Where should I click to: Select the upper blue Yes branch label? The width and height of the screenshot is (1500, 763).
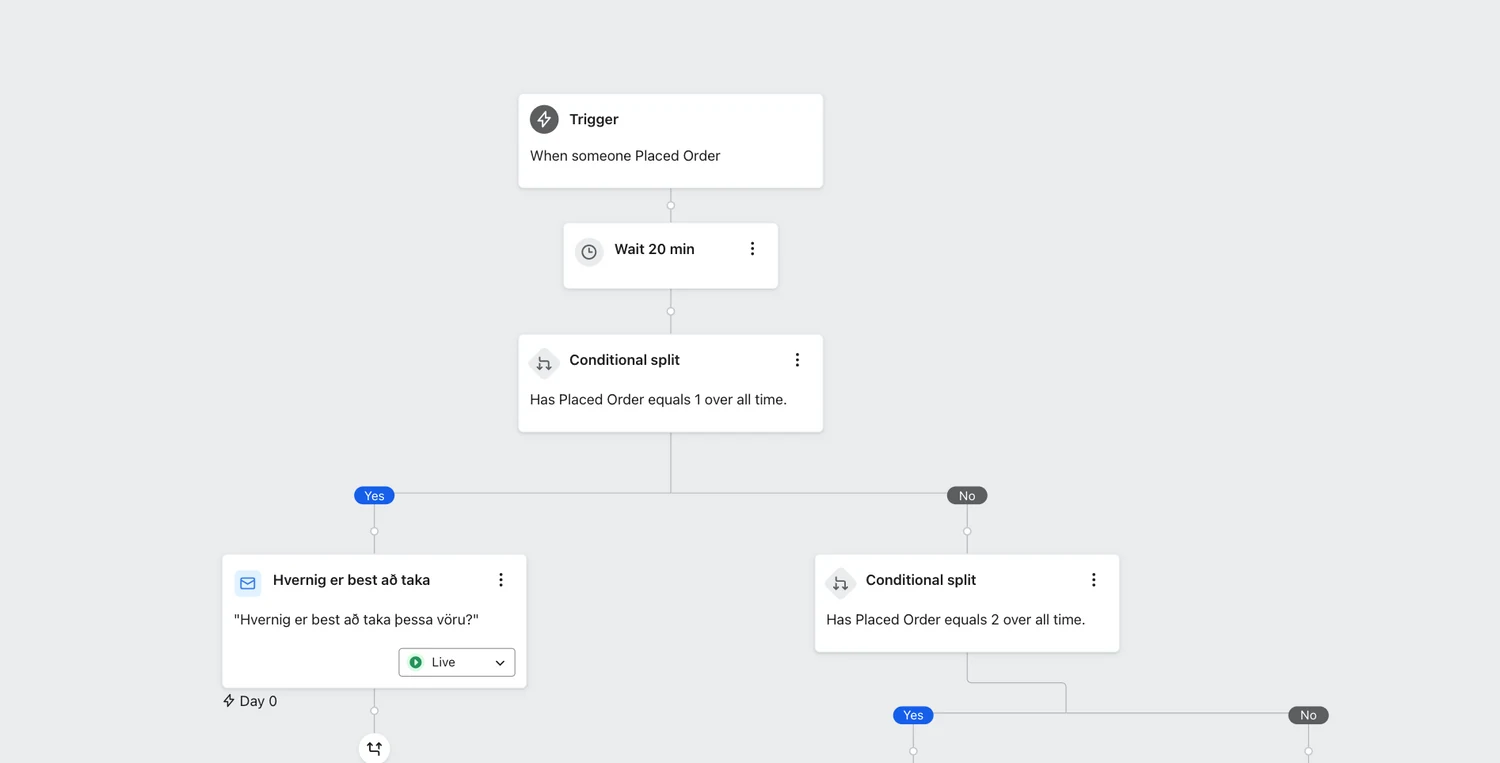(374, 496)
